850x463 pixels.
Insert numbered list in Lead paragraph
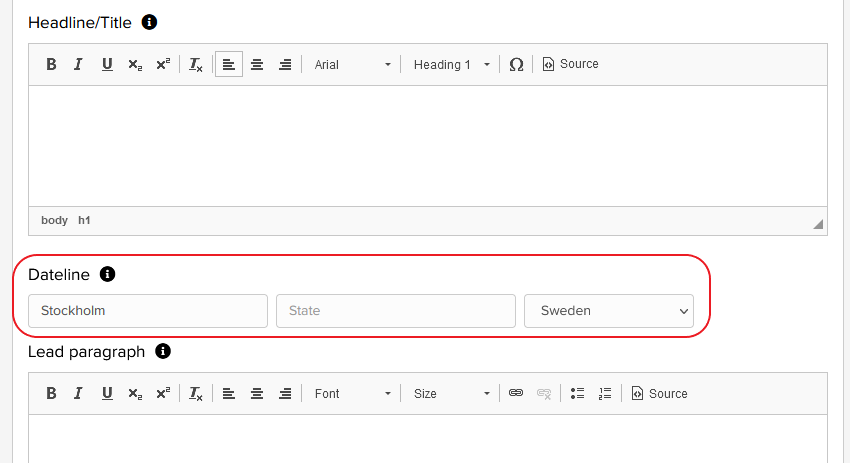[x=605, y=394]
